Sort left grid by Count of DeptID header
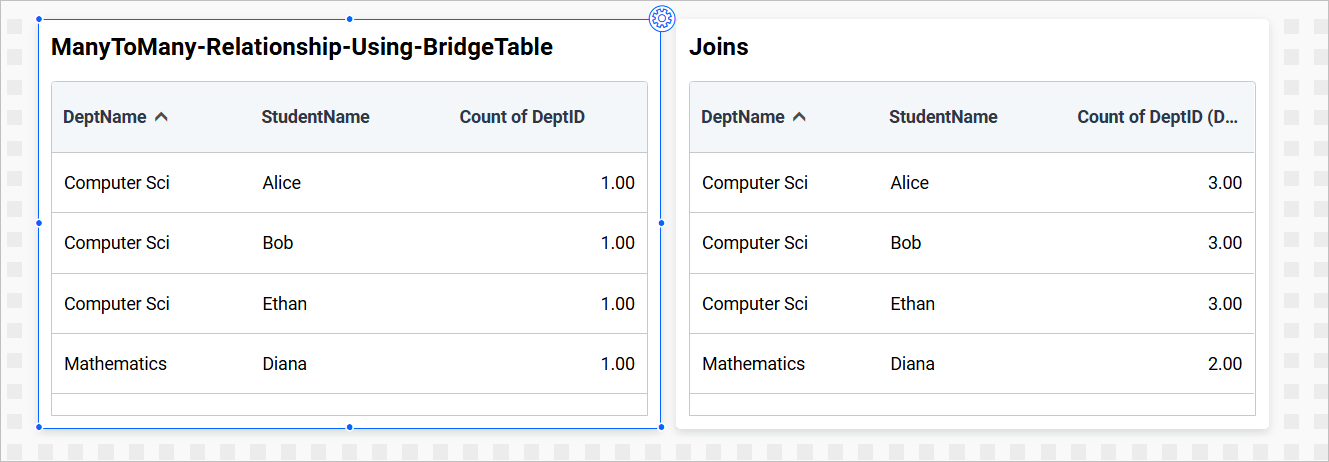 tap(522, 117)
